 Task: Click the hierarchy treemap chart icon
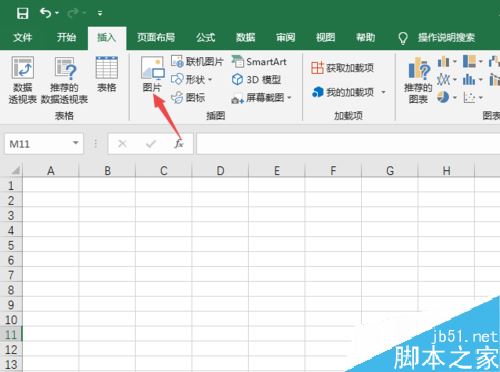469,61
